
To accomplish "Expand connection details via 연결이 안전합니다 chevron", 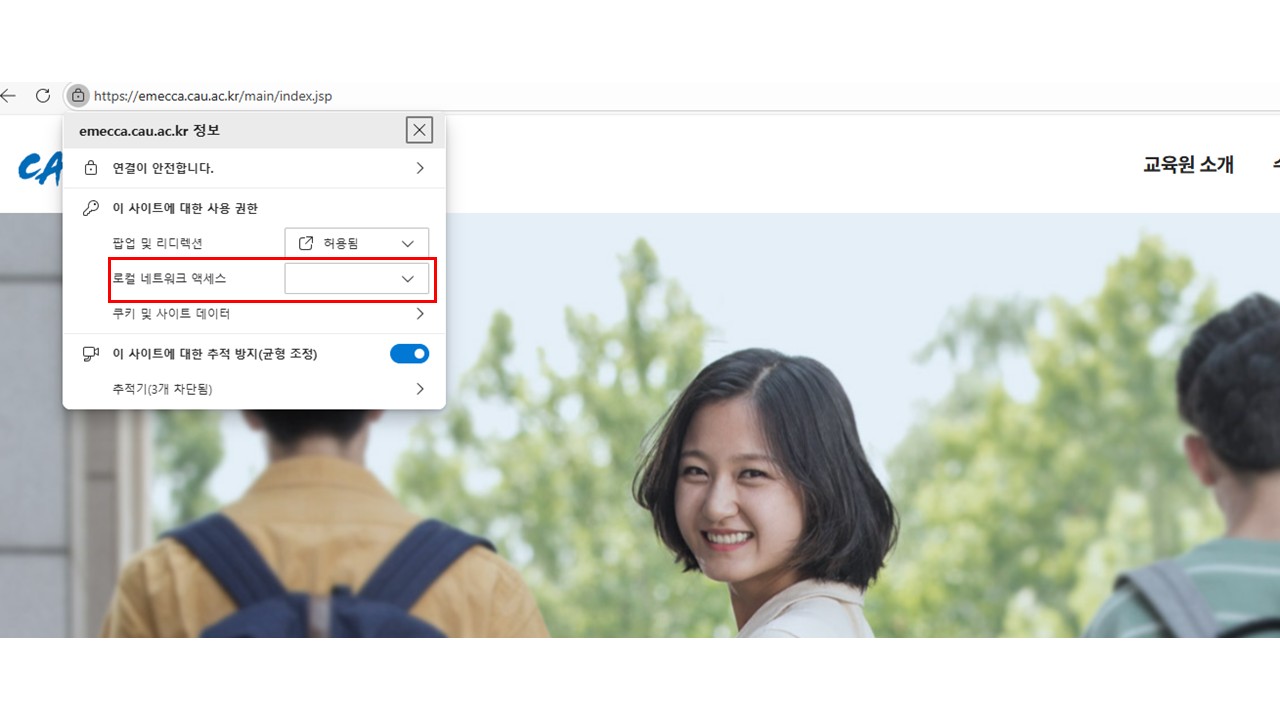I will pos(420,168).
